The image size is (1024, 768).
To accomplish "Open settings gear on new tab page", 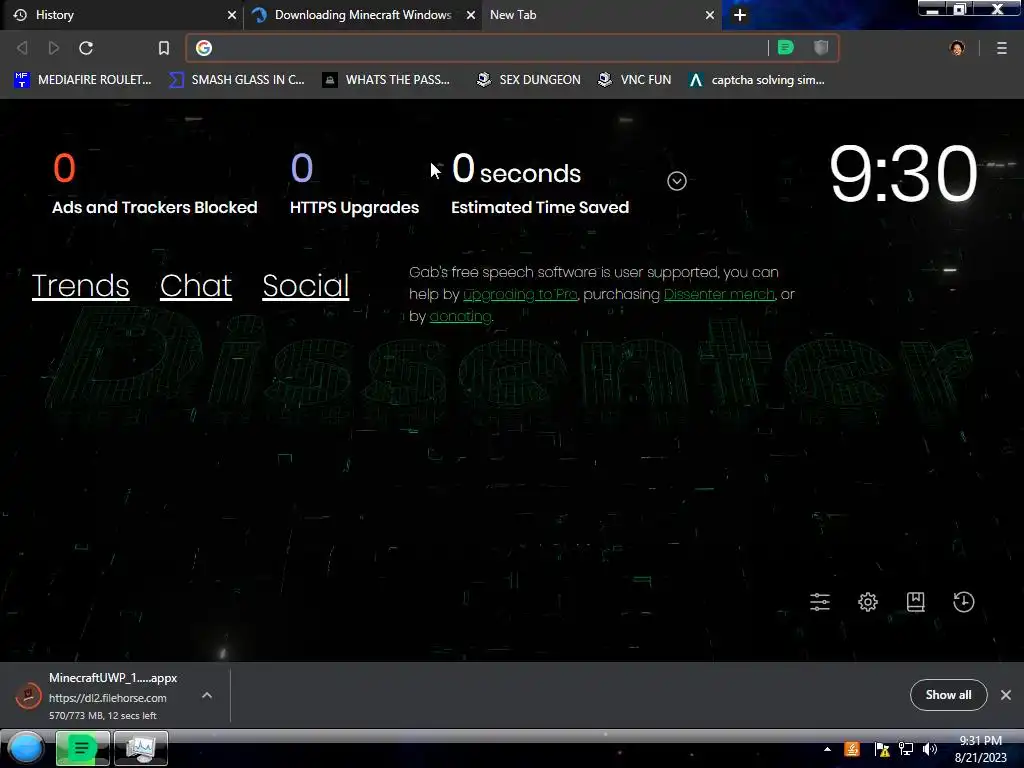I will coord(868,601).
